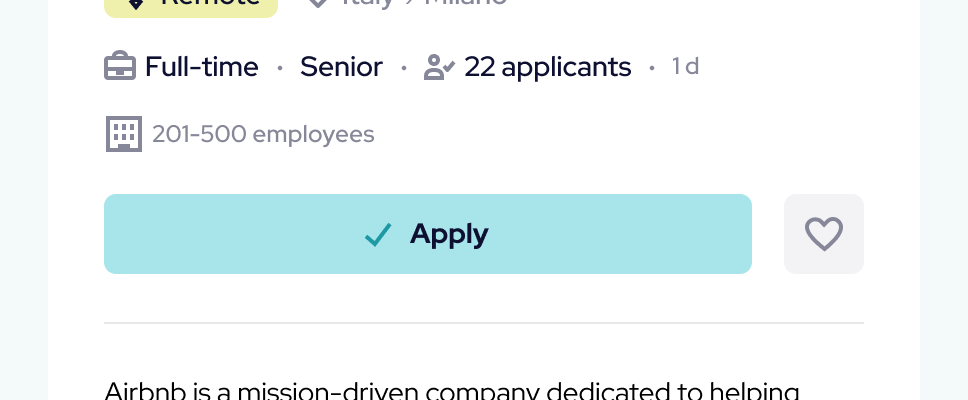Click the location pin icon before Italy

318,3
